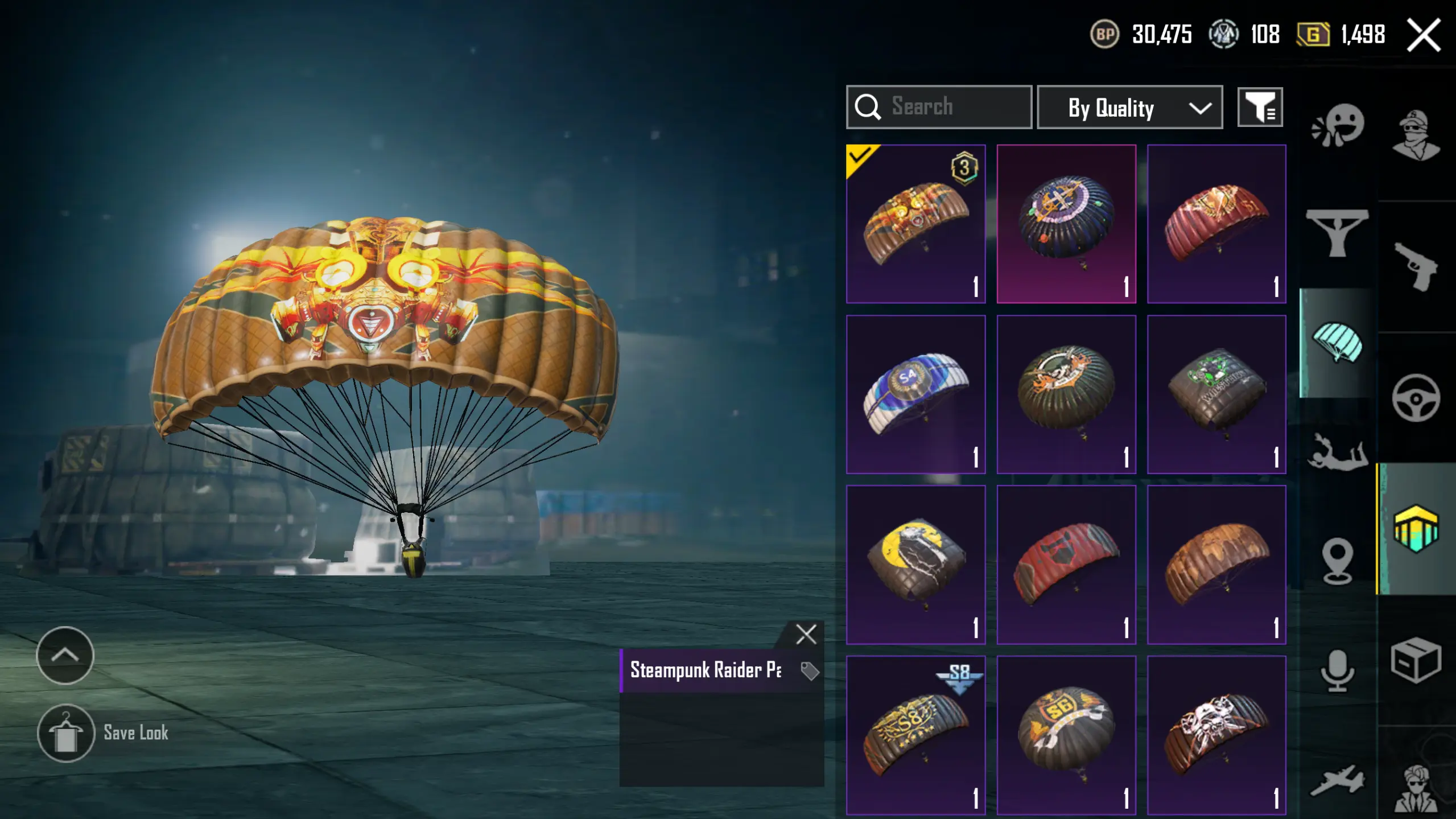Open the emote category icon
The image size is (1456, 819).
1338,125
